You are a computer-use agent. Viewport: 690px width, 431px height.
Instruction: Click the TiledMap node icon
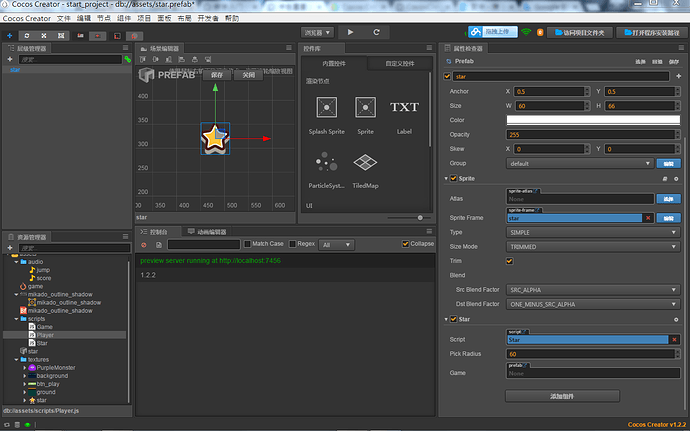(365, 162)
